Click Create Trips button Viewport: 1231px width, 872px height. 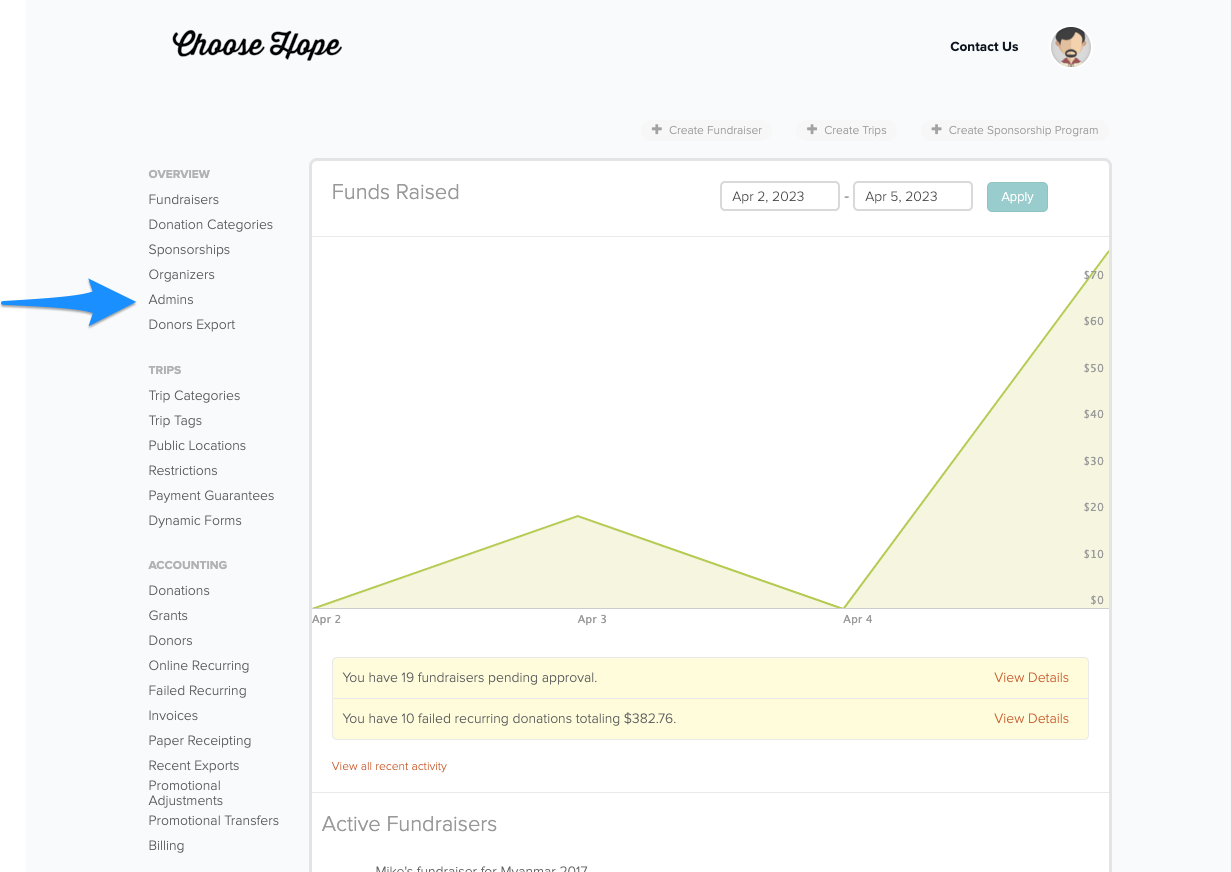click(847, 130)
